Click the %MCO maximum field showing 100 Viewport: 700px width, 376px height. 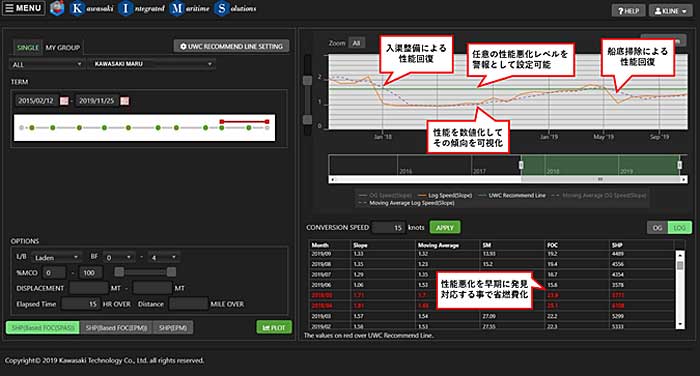91,272
